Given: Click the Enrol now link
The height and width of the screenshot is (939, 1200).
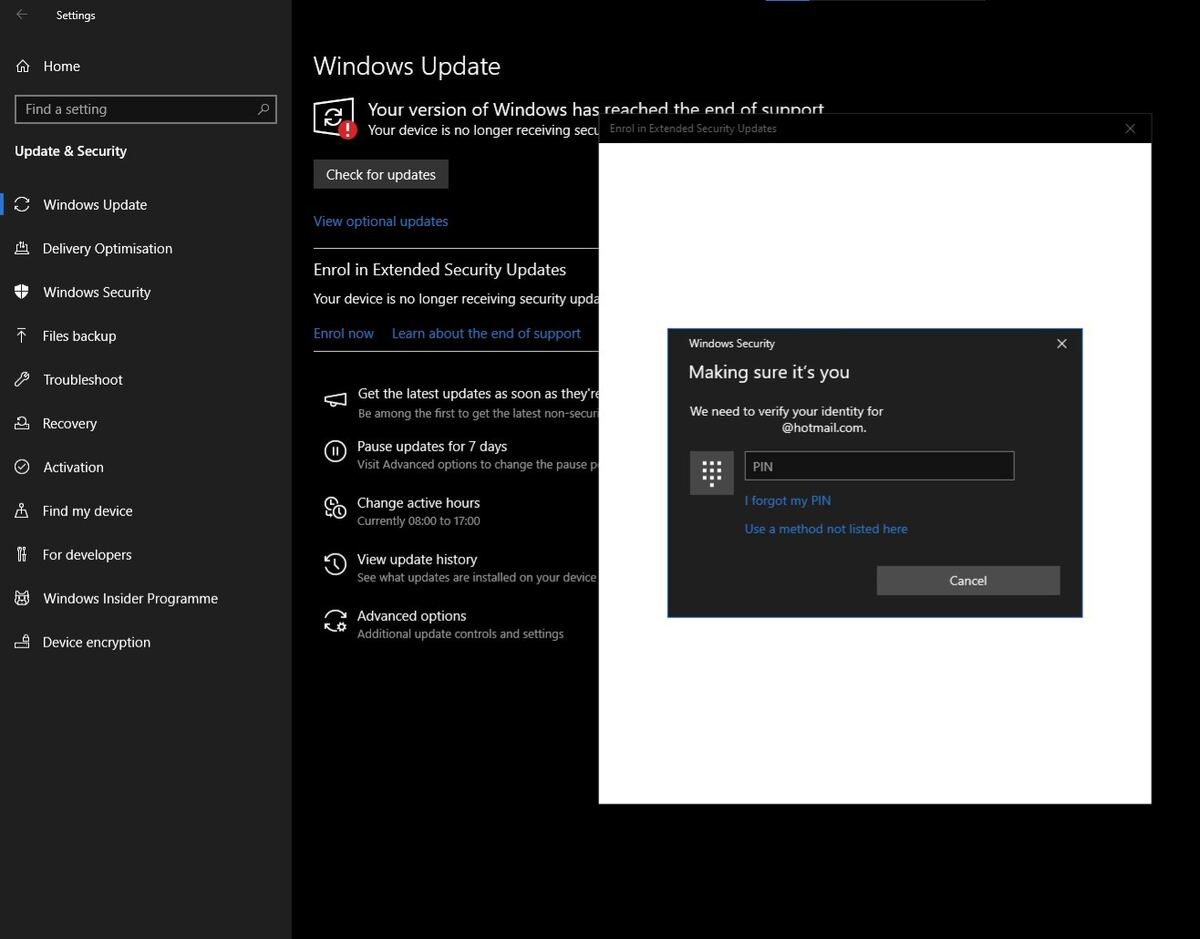Looking at the screenshot, I should point(343,333).
